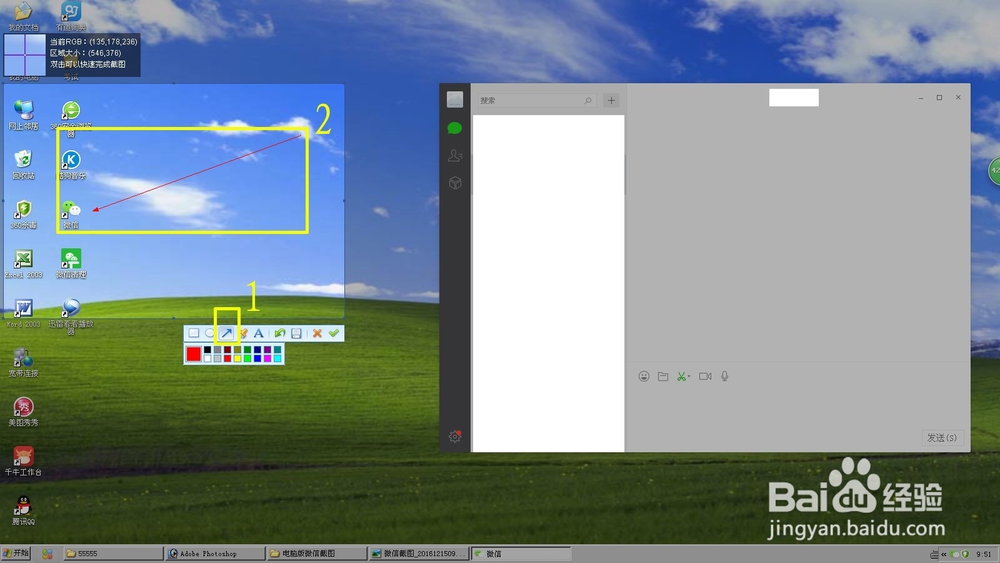Select the text 'A' tool

(258, 333)
